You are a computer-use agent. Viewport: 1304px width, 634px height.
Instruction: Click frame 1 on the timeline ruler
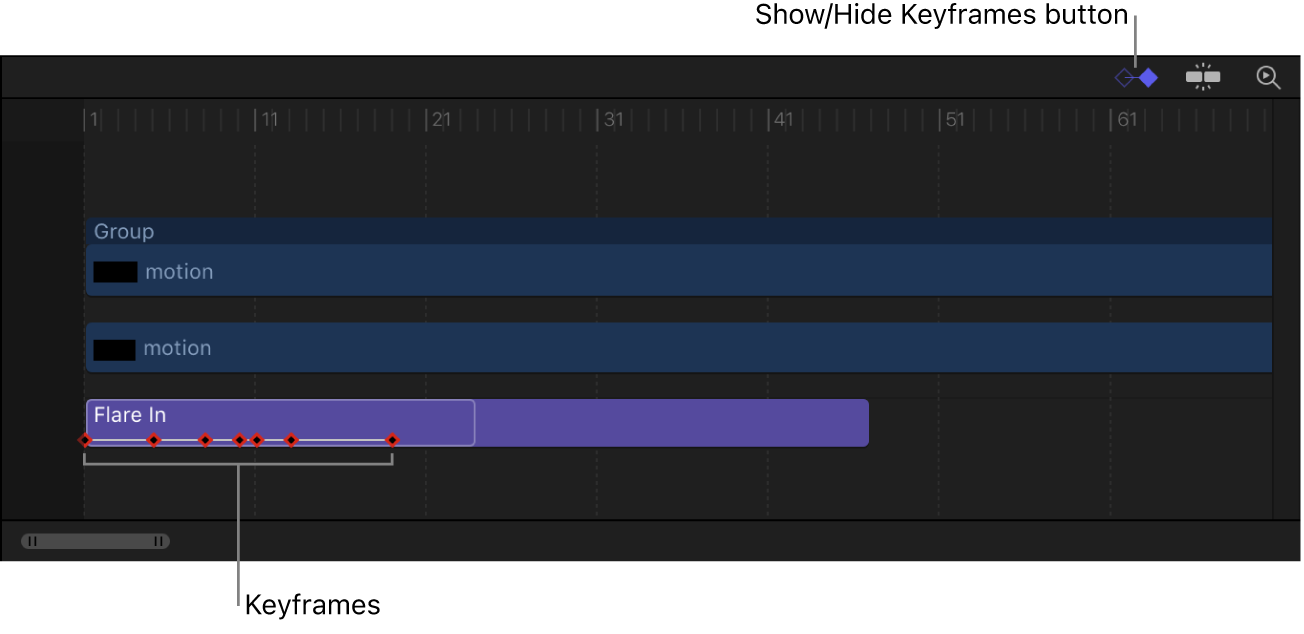(90, 119)
